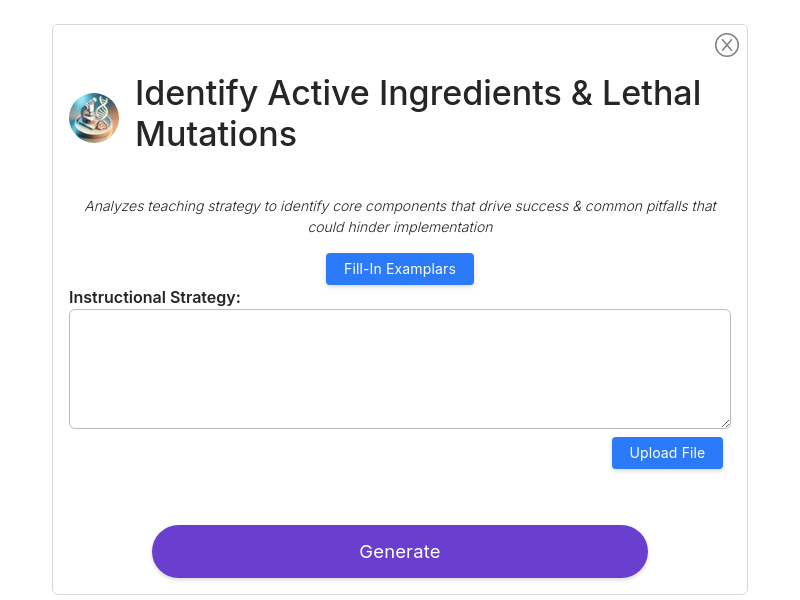The height and width of the screenshot is (600, 800).
Task: Click the diagonal grip in the textarea corner
Action: click(725, 423)
